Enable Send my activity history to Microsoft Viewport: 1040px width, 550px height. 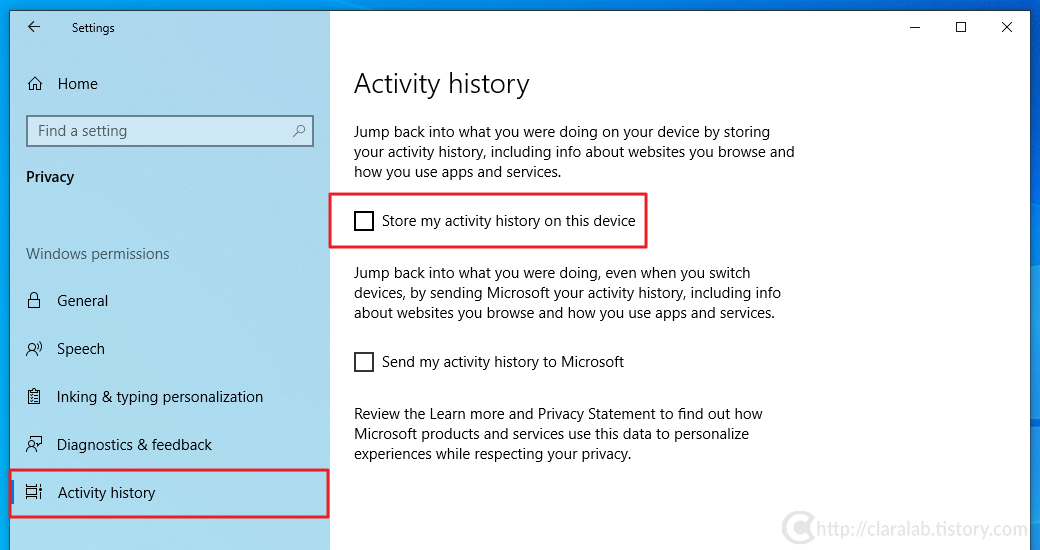pyautogui.click(x=363, y=362)
